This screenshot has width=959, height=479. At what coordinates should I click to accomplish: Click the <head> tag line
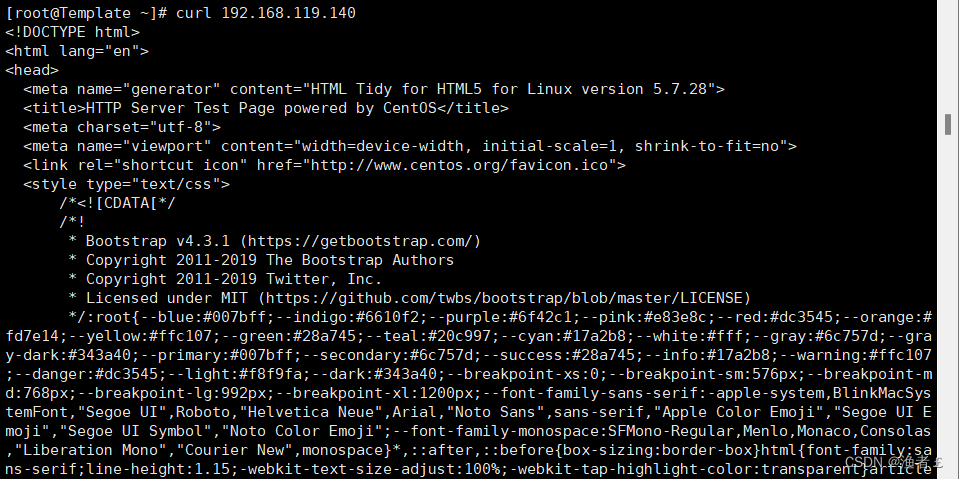click(32, 70)
